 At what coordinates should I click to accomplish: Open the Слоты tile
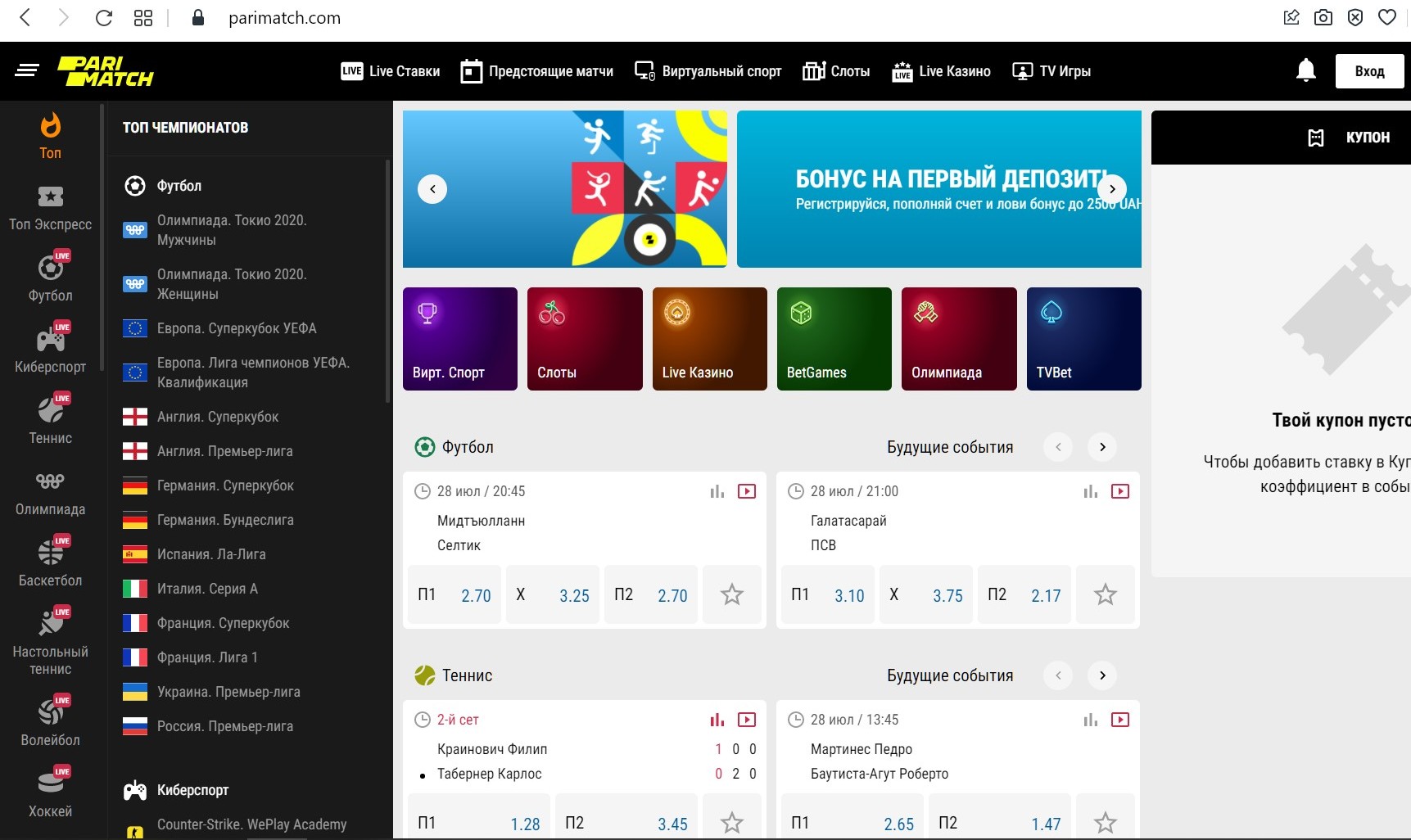(x=585, y=339)
